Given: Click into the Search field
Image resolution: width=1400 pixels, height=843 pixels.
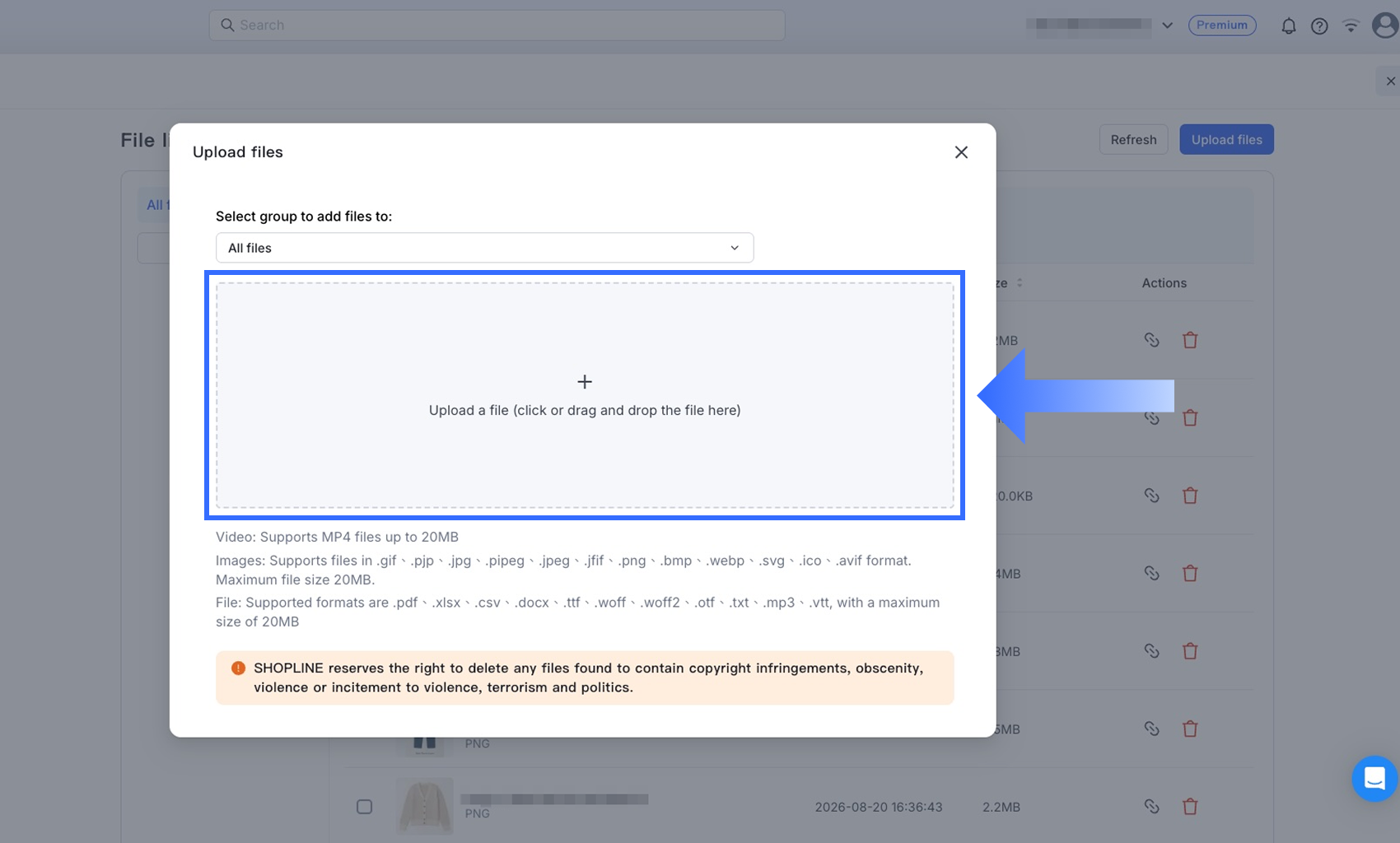Looking at the screenshot, I should point(497,26).
